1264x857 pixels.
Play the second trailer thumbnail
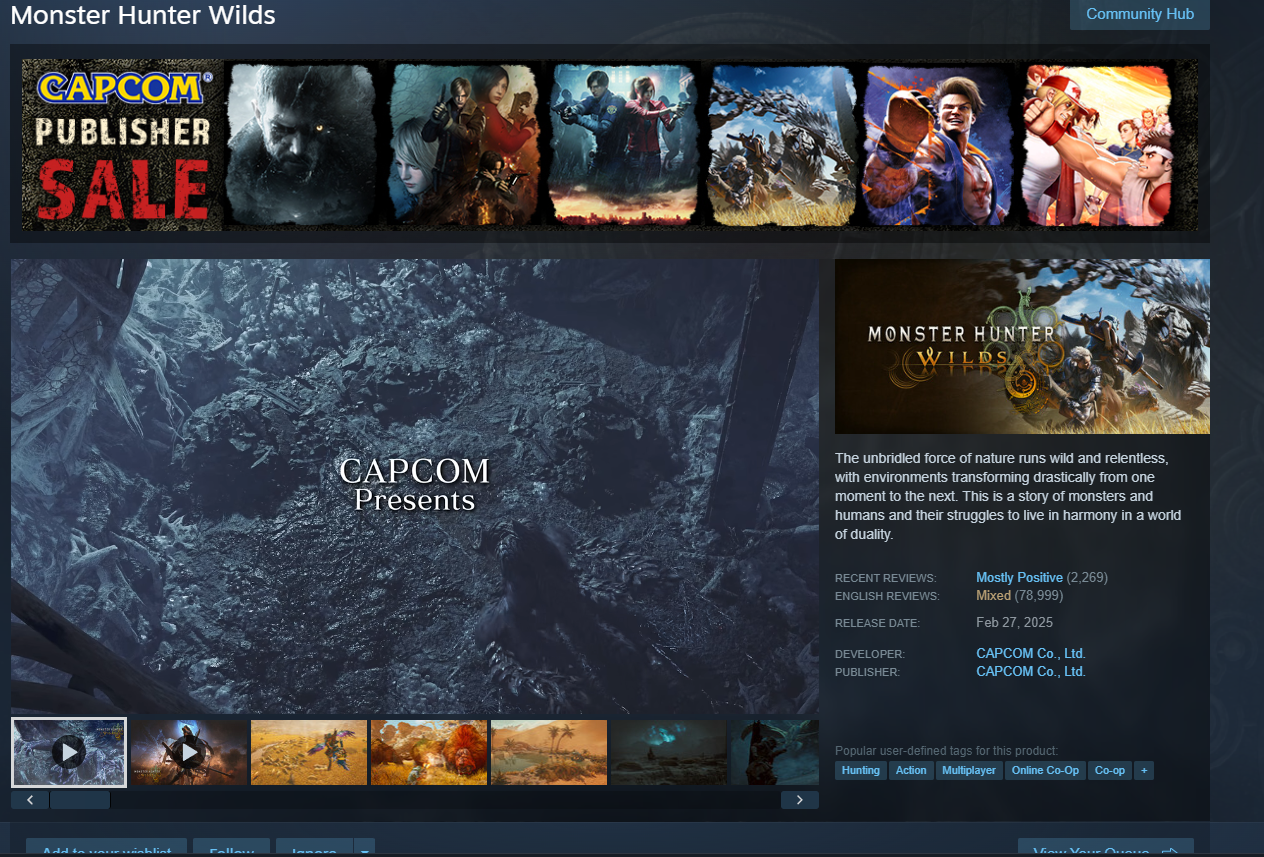click(189, 752)
